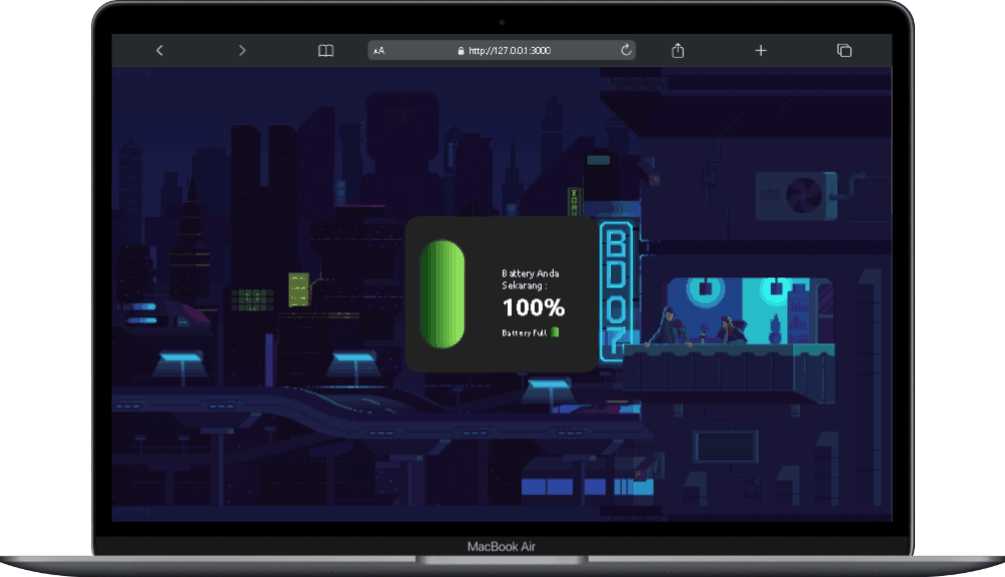1005x577 pixels.
Task: Go back with the browser back arrow
Action: (x=160, y=50)
